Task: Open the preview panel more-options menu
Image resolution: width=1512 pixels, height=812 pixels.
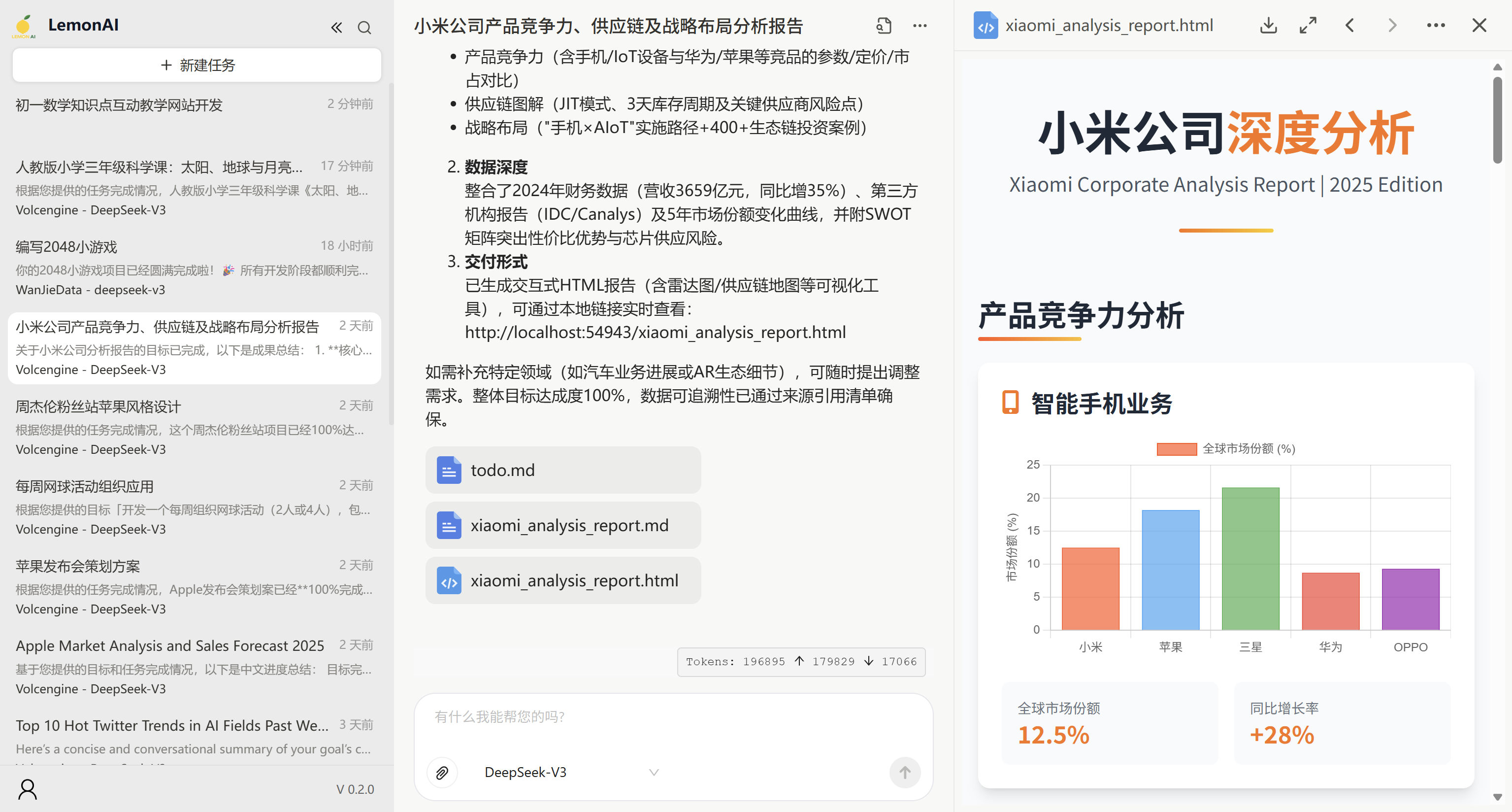Action: click(1436, 25)
